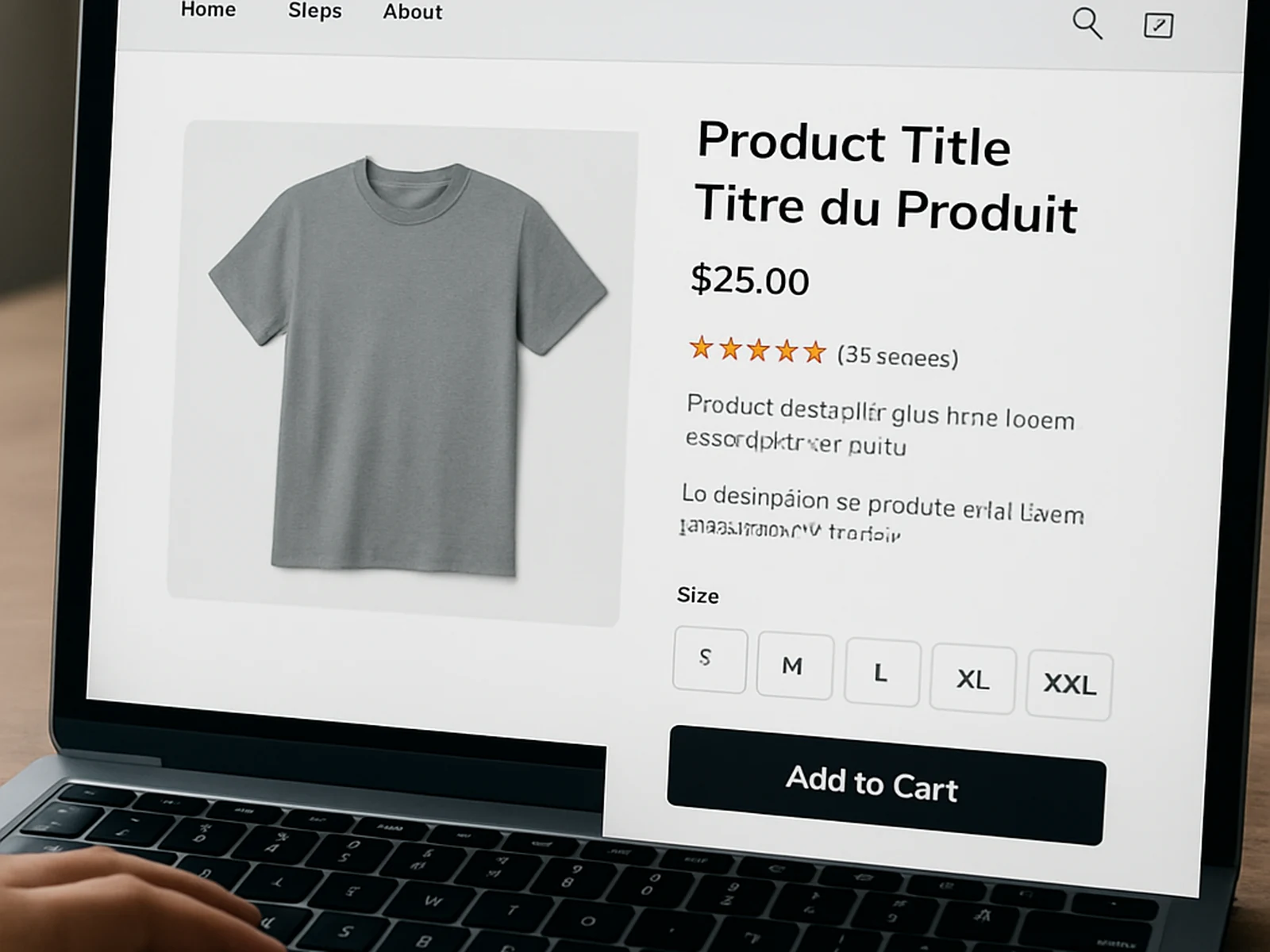Screen dimensions: 1270x952
Task: Open the About navigation item
Action: pos(413,12)
